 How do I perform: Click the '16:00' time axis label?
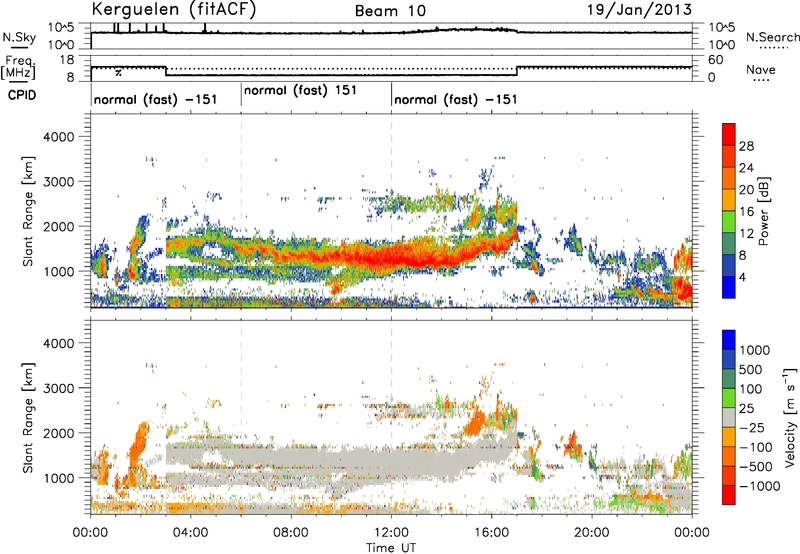pos(491,533)
